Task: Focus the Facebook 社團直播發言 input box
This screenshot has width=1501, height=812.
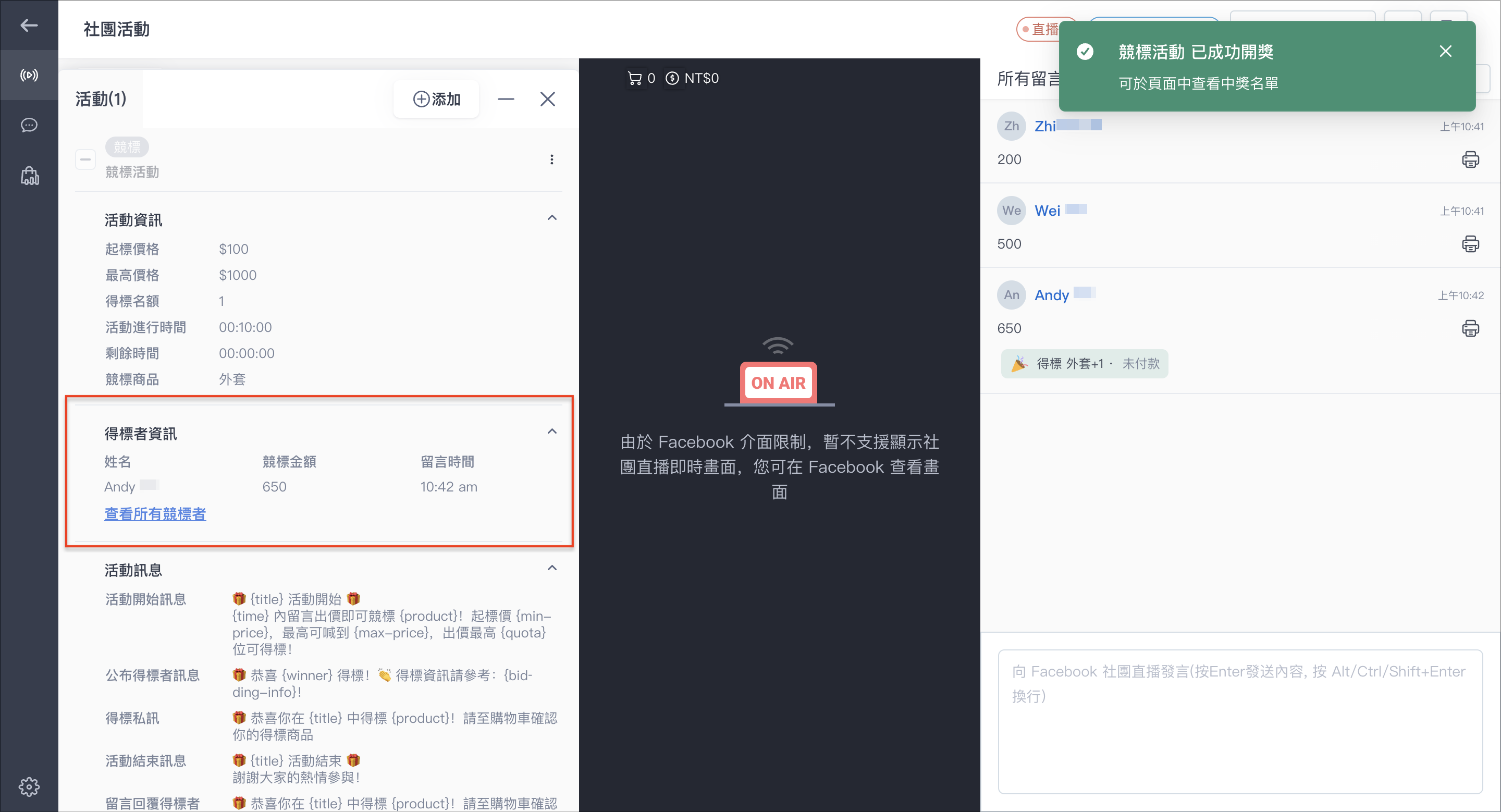Action: [x=1240, y=721]
